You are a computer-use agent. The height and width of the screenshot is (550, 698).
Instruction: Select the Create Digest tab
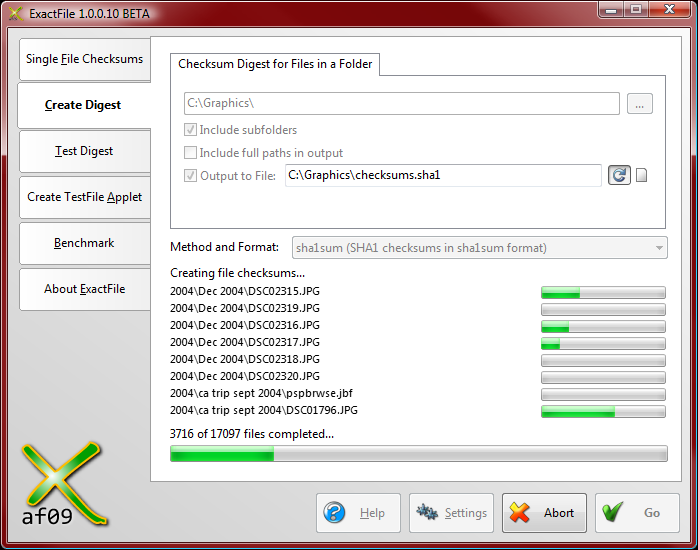(84, 105)
